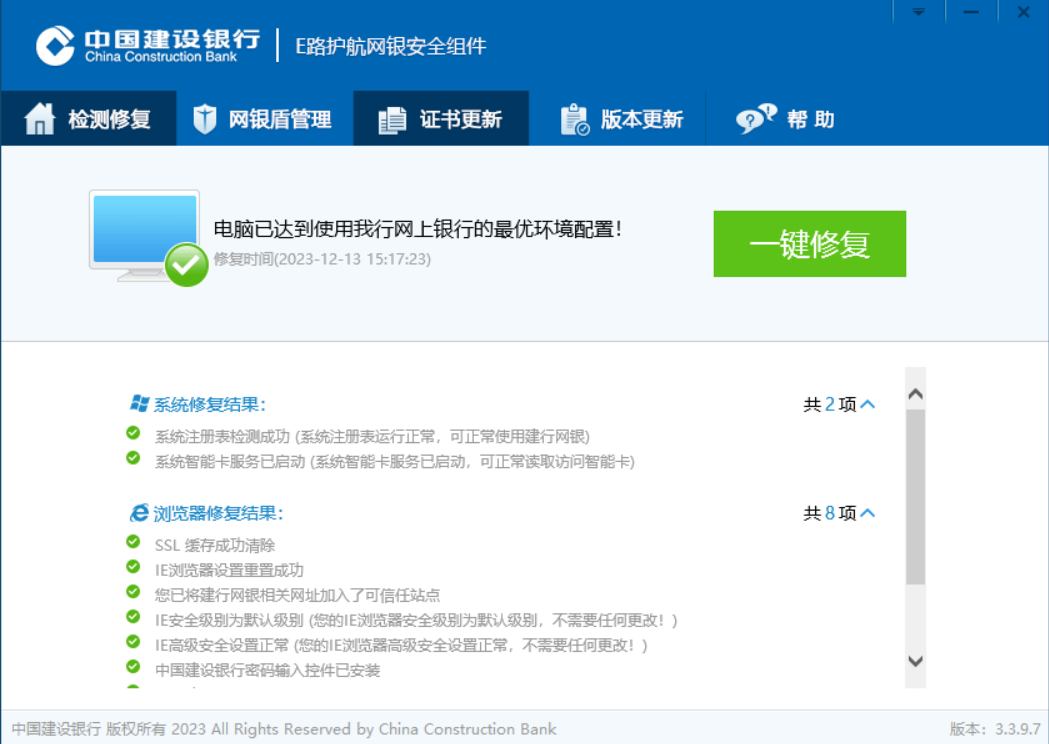
Task: Click the 帮助 label in navigation bar
Action: [x=810, y=119]
